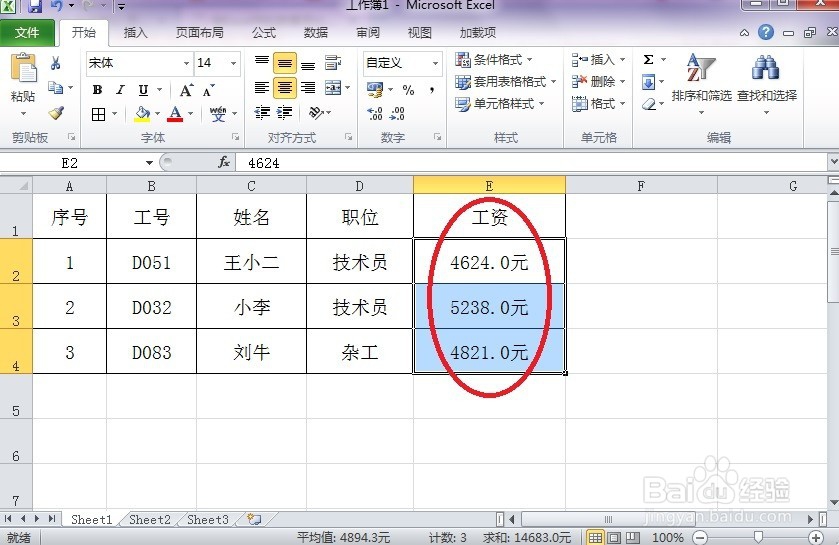This screenshot has height=545, width=839.
Task: Apply accounting number format
Action: (375, 89)
